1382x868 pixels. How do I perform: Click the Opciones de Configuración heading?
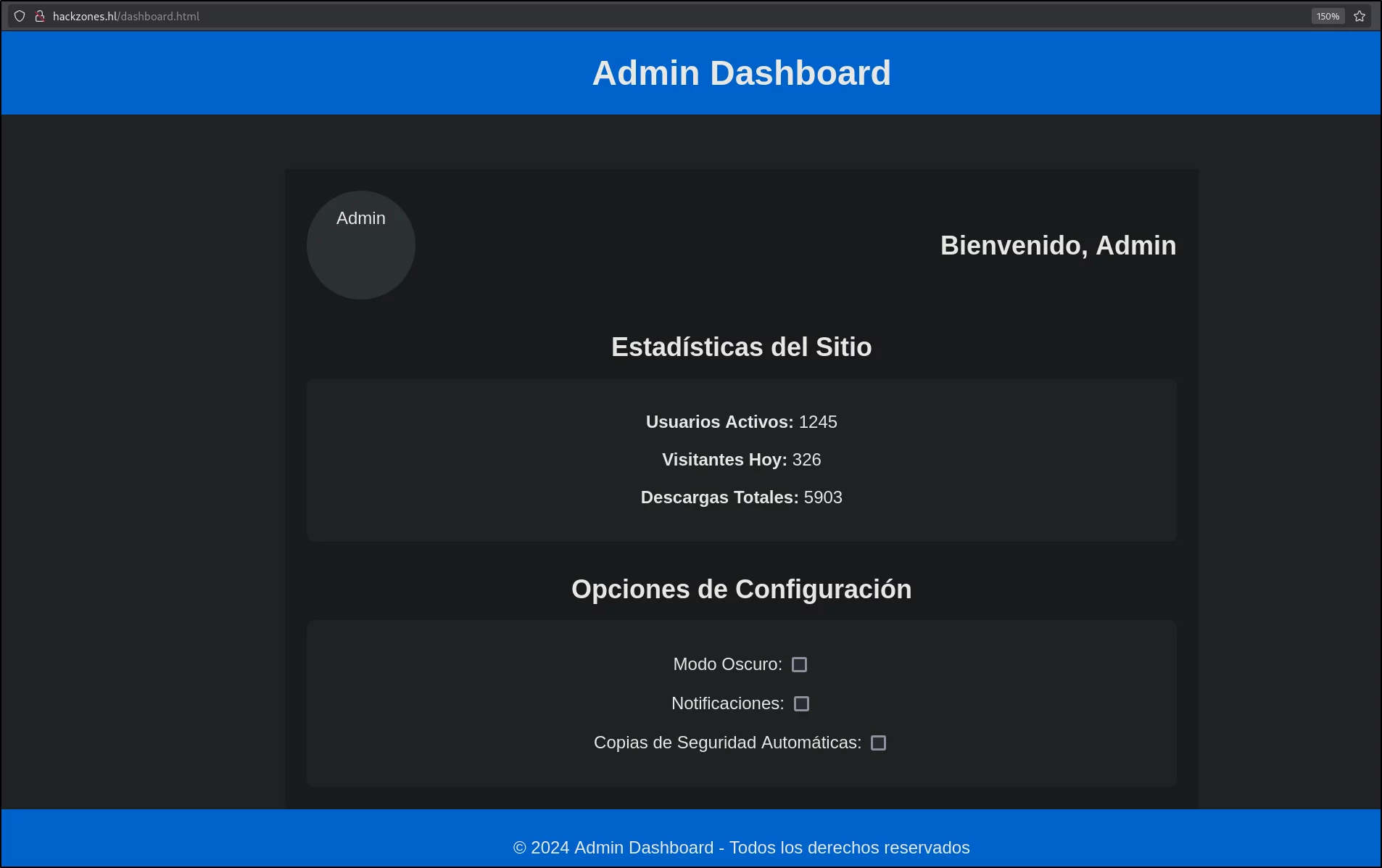[x=741, y=590]
